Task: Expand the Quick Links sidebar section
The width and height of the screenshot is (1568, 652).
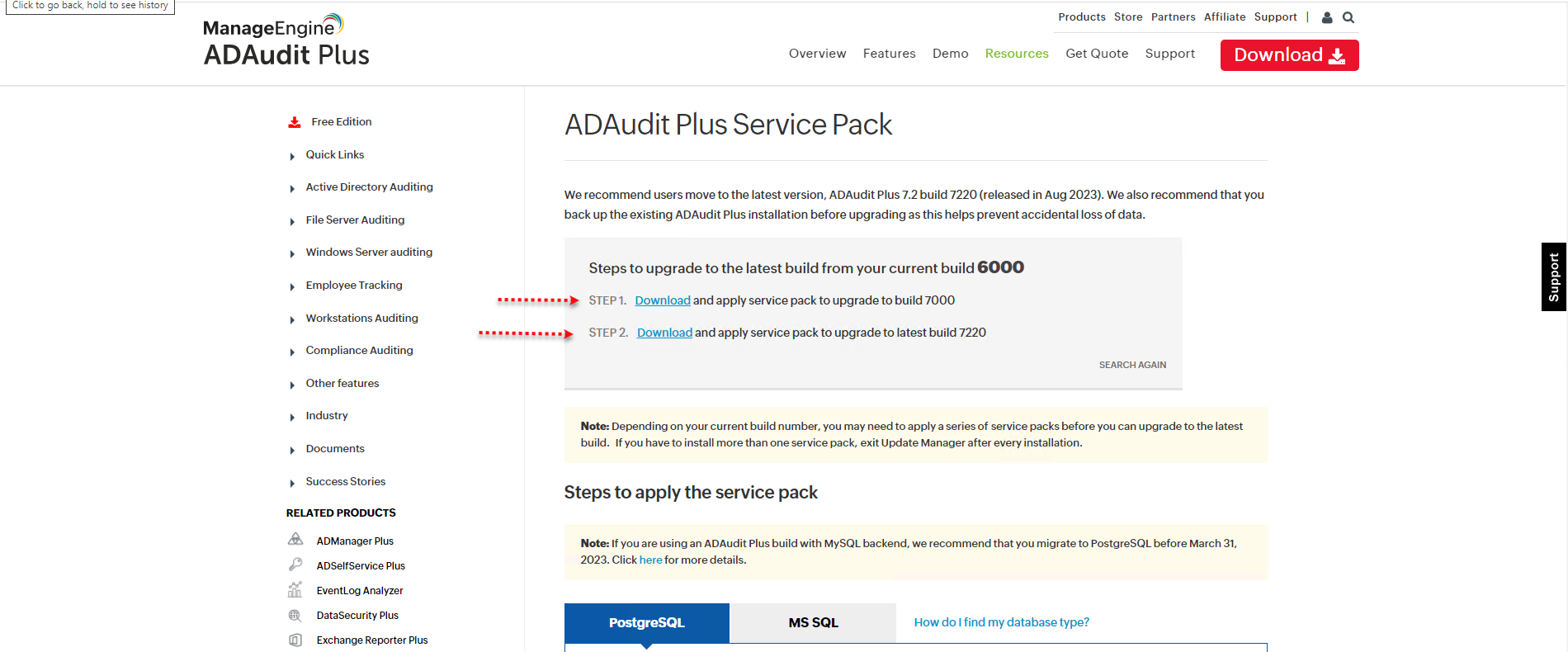Action: [x=334, y=155]
